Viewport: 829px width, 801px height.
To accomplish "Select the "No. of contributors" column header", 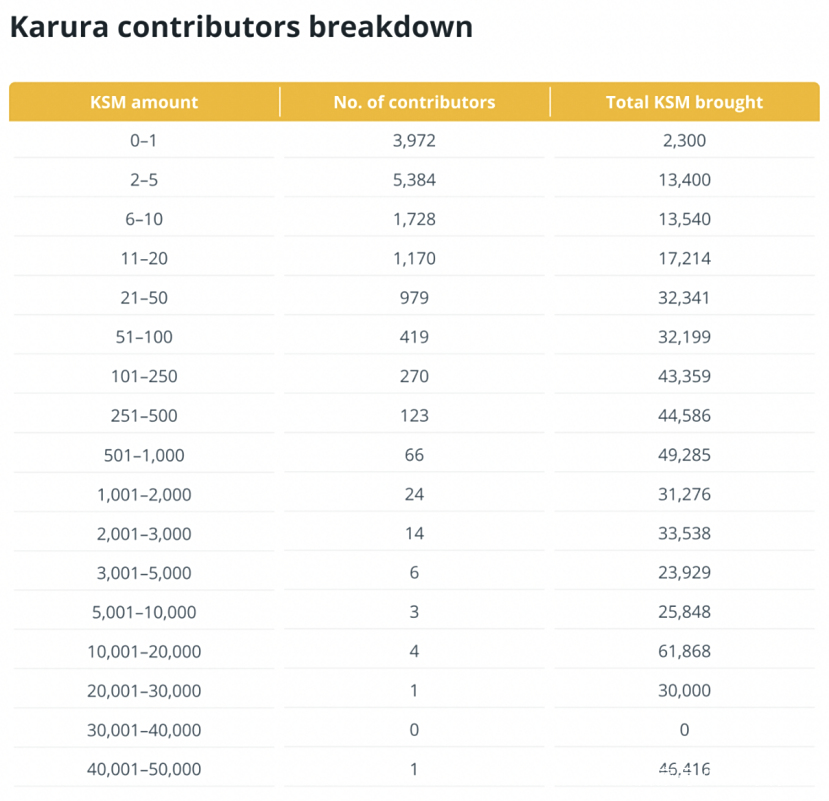I will 414,102.
